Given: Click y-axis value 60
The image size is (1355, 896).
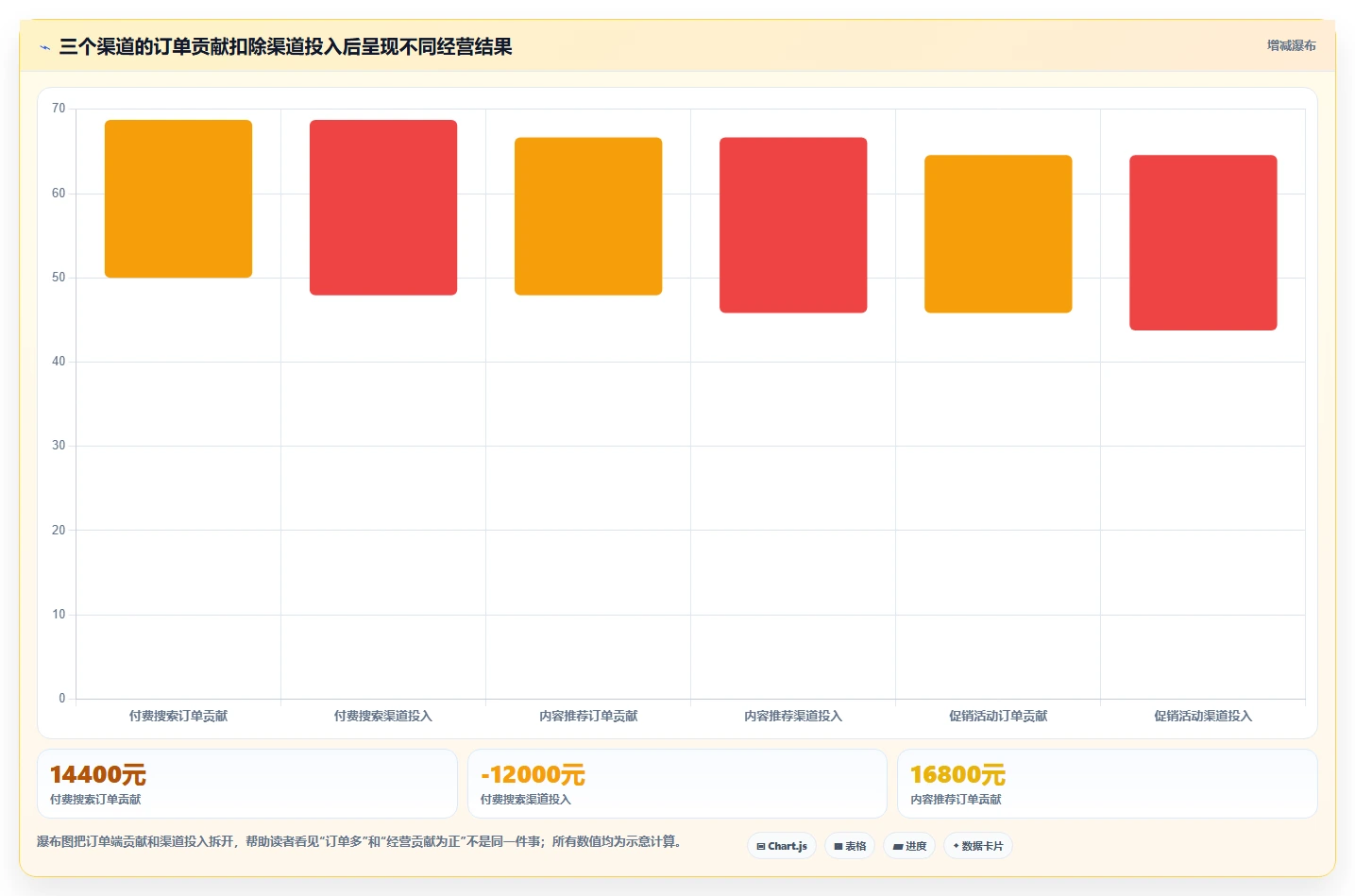Looking at the screenshot, I should (59, 194).
